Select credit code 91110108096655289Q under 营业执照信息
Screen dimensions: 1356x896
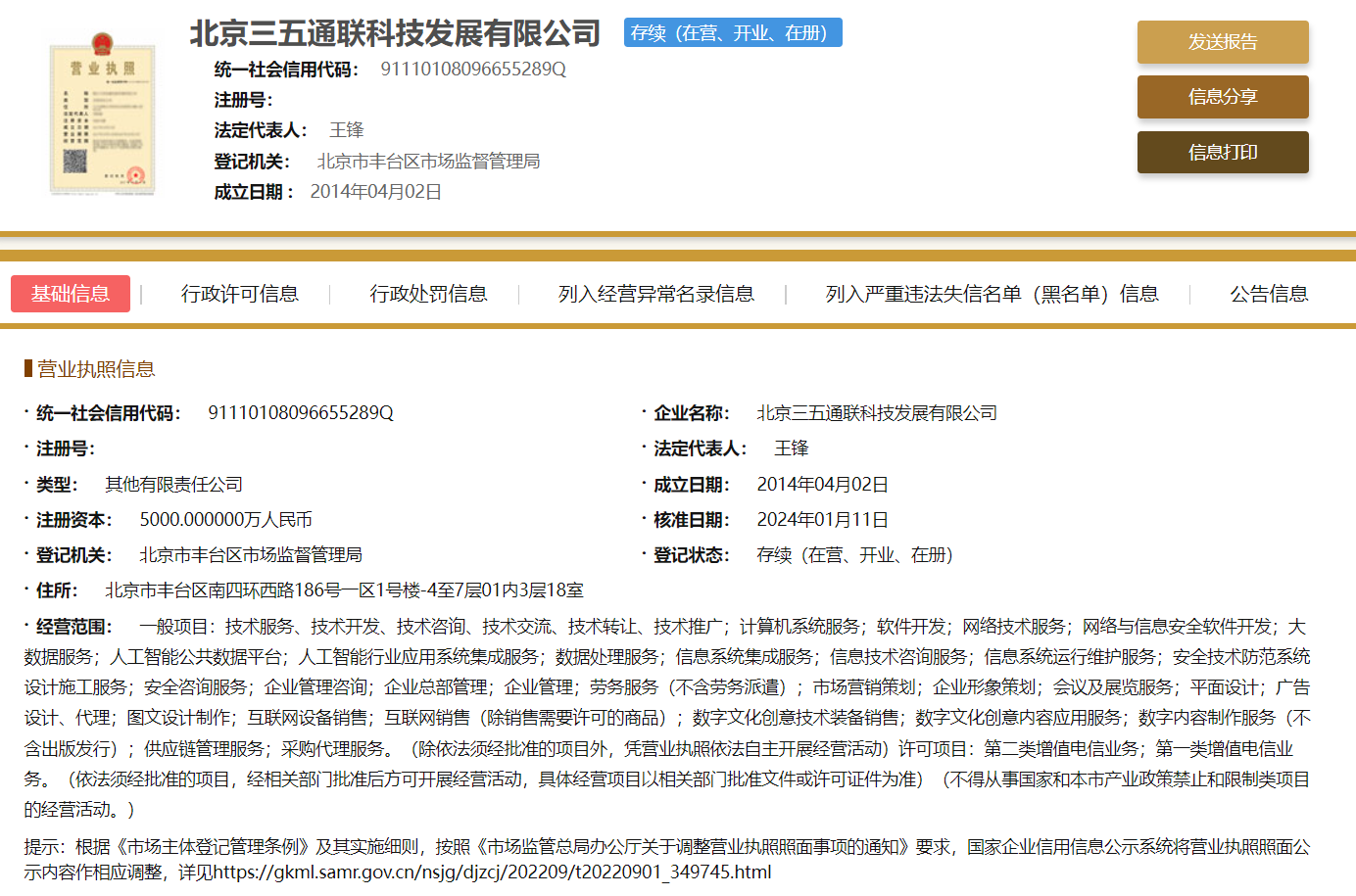[x=301, y=413]
